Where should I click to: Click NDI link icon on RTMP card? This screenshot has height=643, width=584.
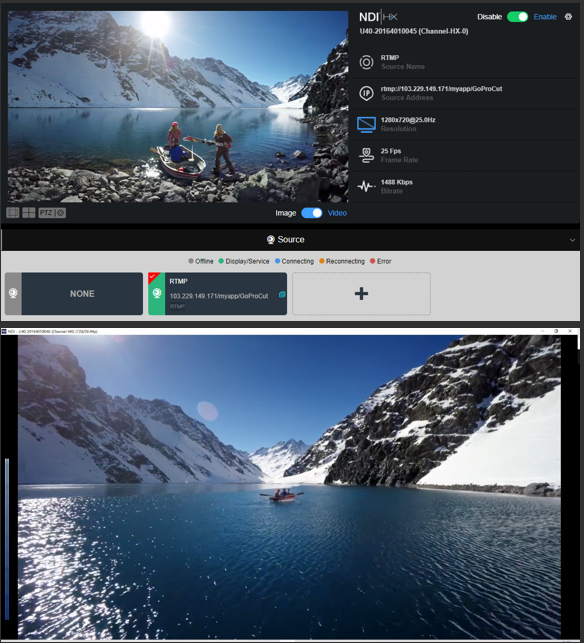coord(282,294)
